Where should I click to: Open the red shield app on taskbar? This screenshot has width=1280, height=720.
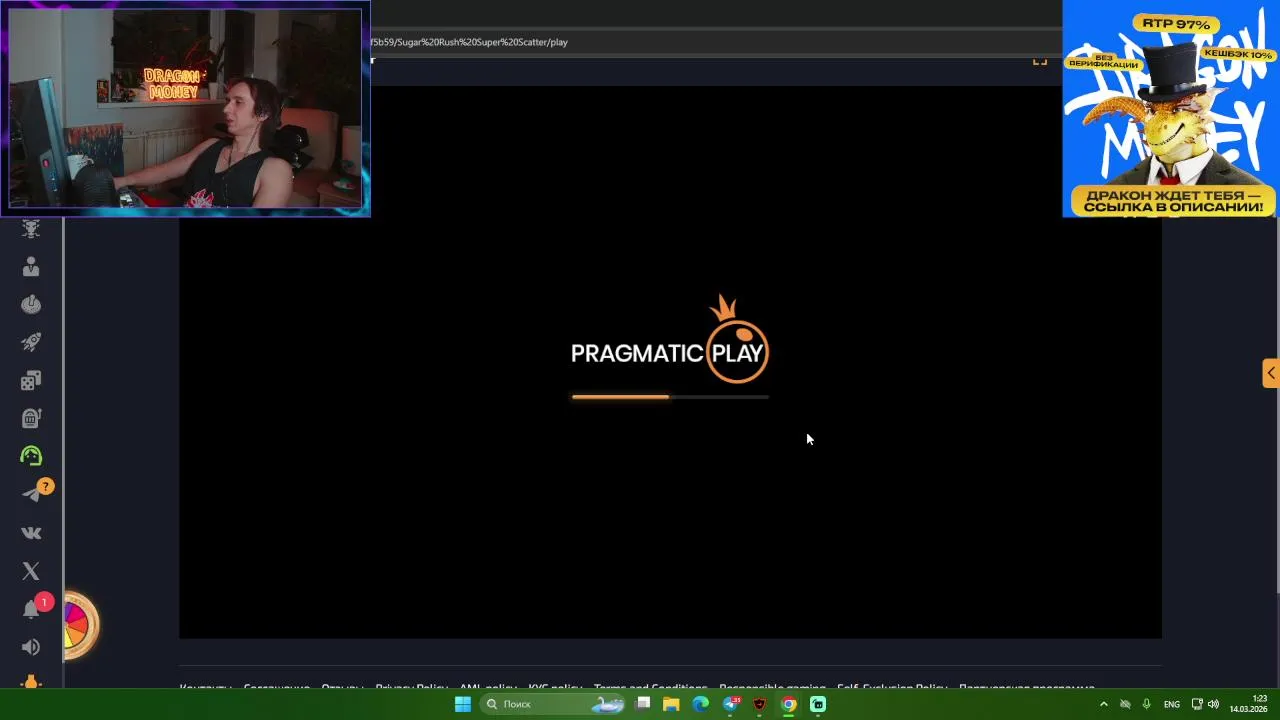tap(759, 704)
